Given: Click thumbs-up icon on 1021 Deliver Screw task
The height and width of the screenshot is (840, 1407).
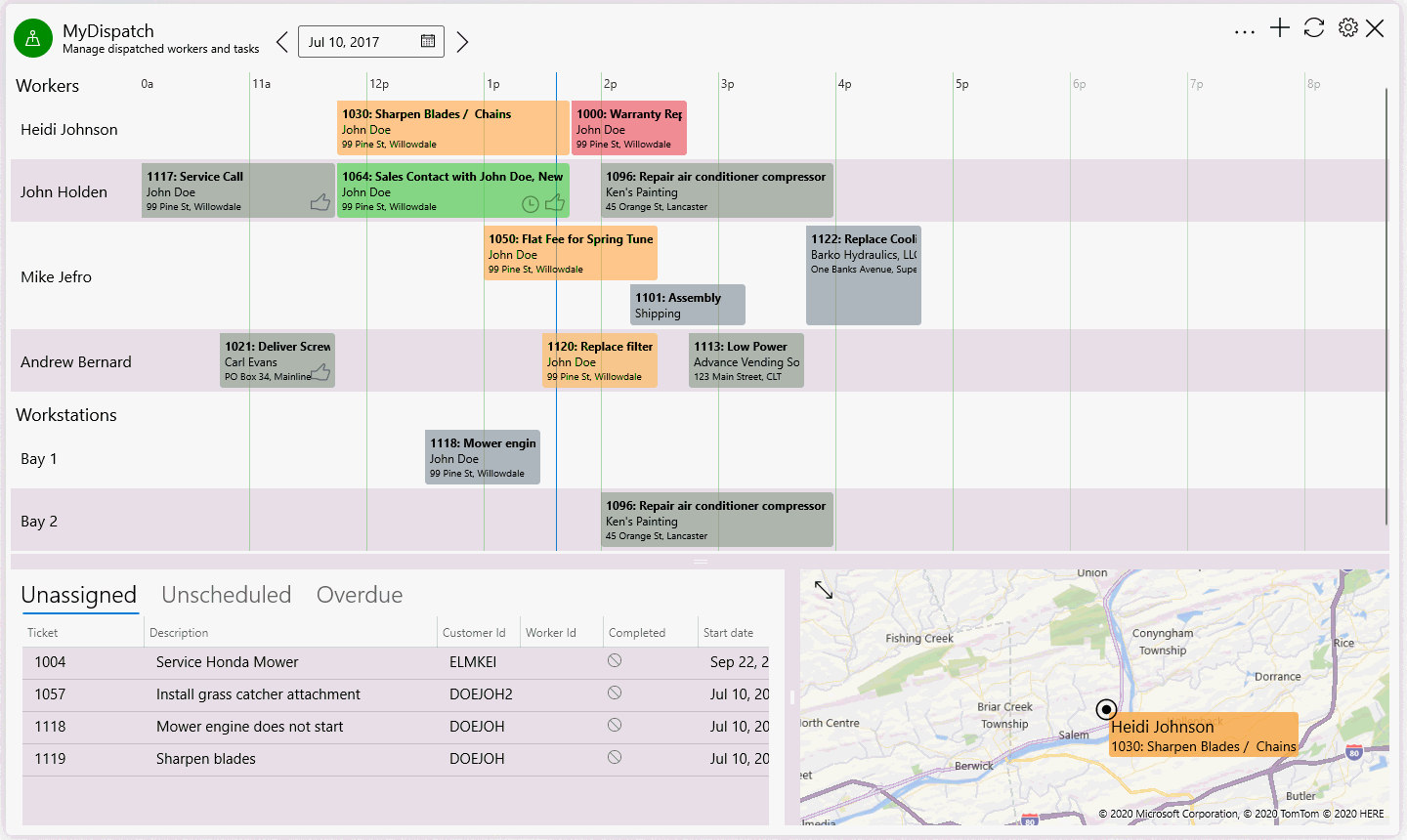Looking at the screenshot, I should coord(320,372).
